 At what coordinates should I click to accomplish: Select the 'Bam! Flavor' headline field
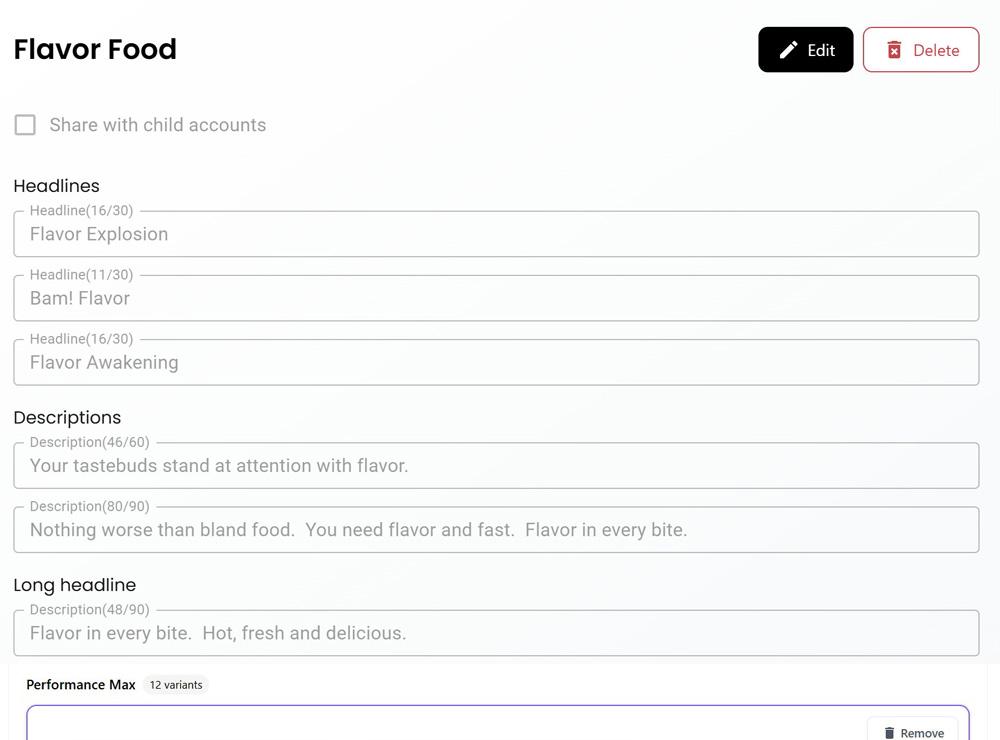pos(496,299)
